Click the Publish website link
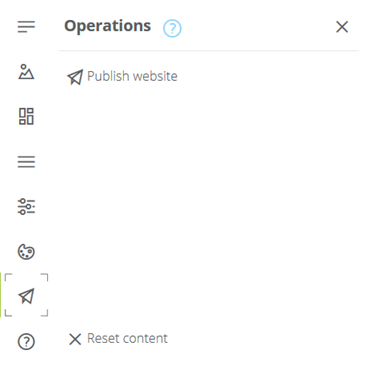The image size is (371, 366). pos(122,77)
